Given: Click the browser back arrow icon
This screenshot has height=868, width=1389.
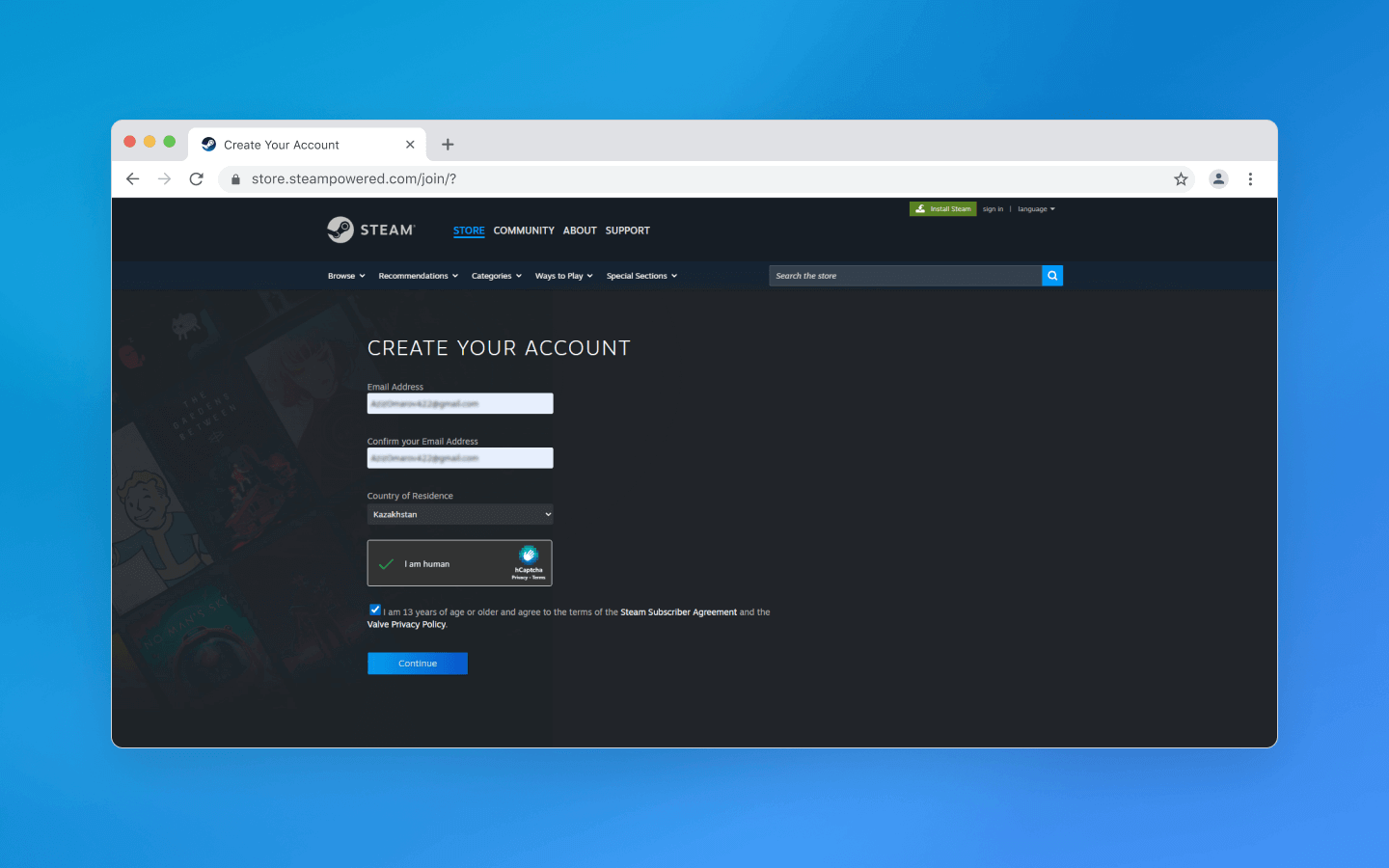Looking at the screenshot, I should coord(132,178).
